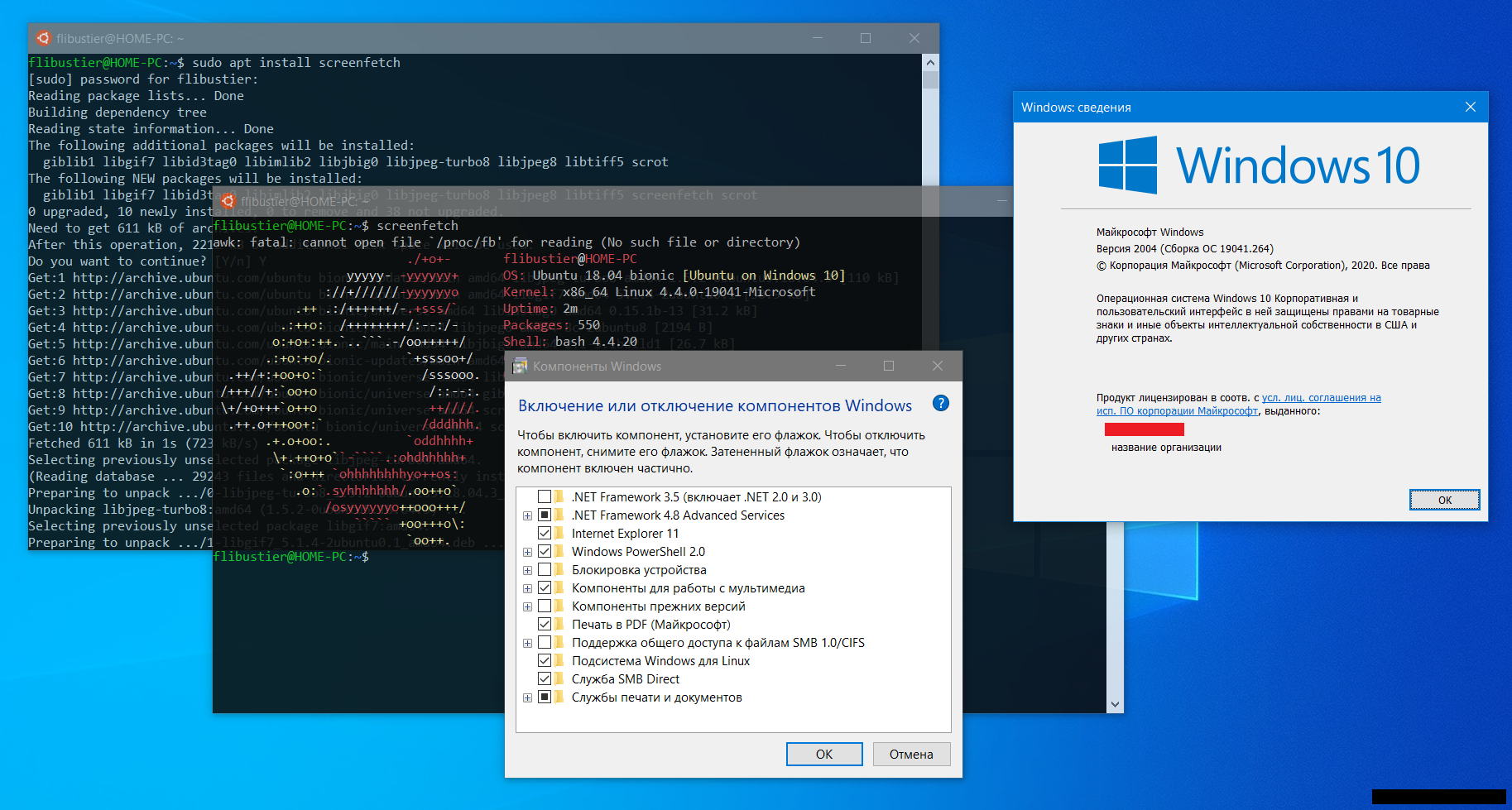Expand Компоненты для работы с мультимедиа node
The height and width of the screenshot is (810, 1512).
527,588
